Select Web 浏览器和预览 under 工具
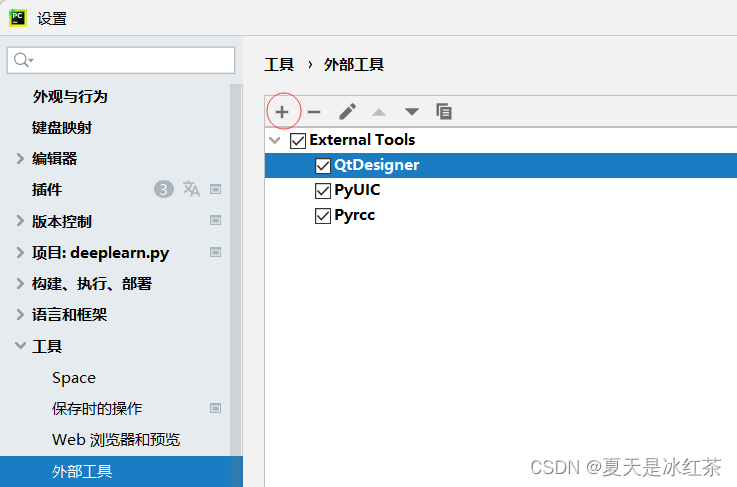The image size is (737, 487). click(116, 440)
